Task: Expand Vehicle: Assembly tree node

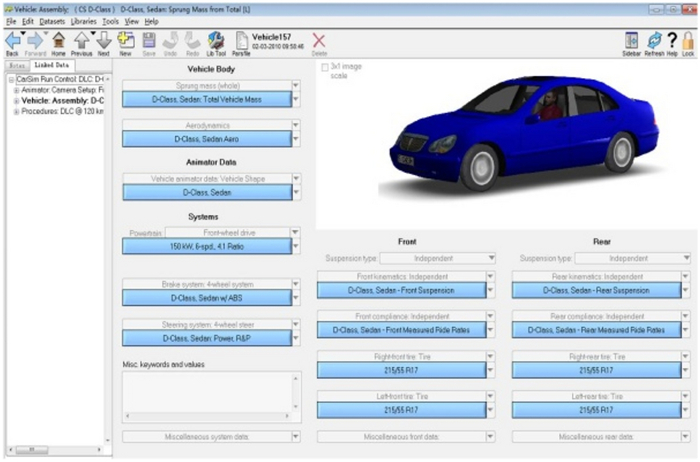Action: pyautogui.click(x=16, y=101)
